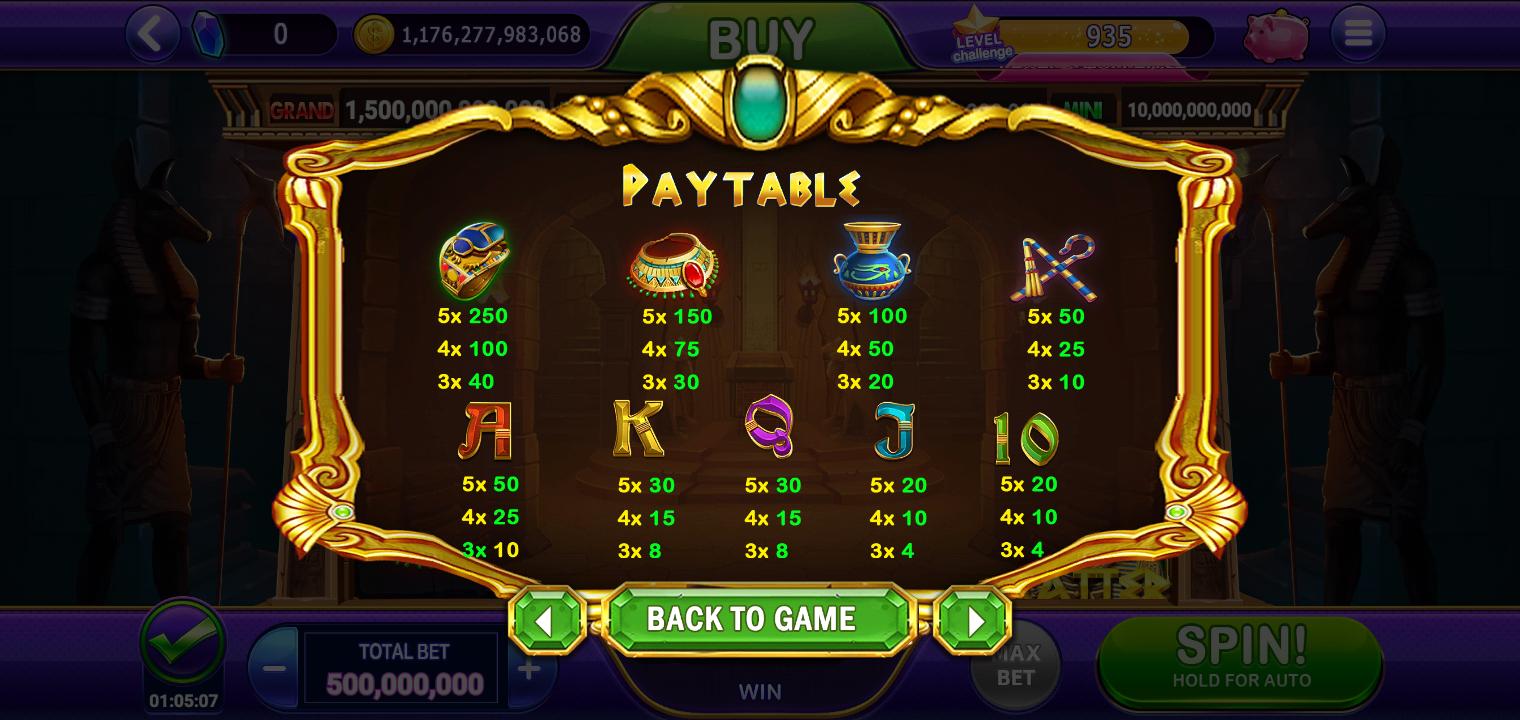Select the blue vase symbol
This screenshot has width=1520, height=720.
[871, 260]
